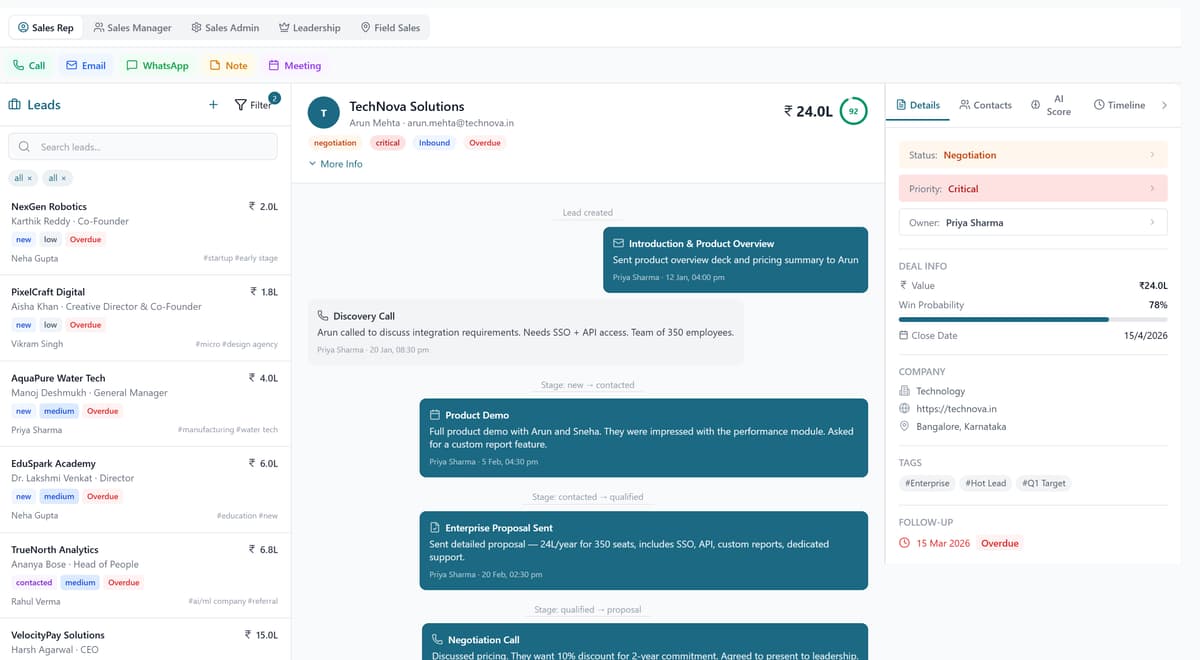This screenshot has width=1200, height=660.
Task: Open the Contacts tab
Action: coord(985,105)
